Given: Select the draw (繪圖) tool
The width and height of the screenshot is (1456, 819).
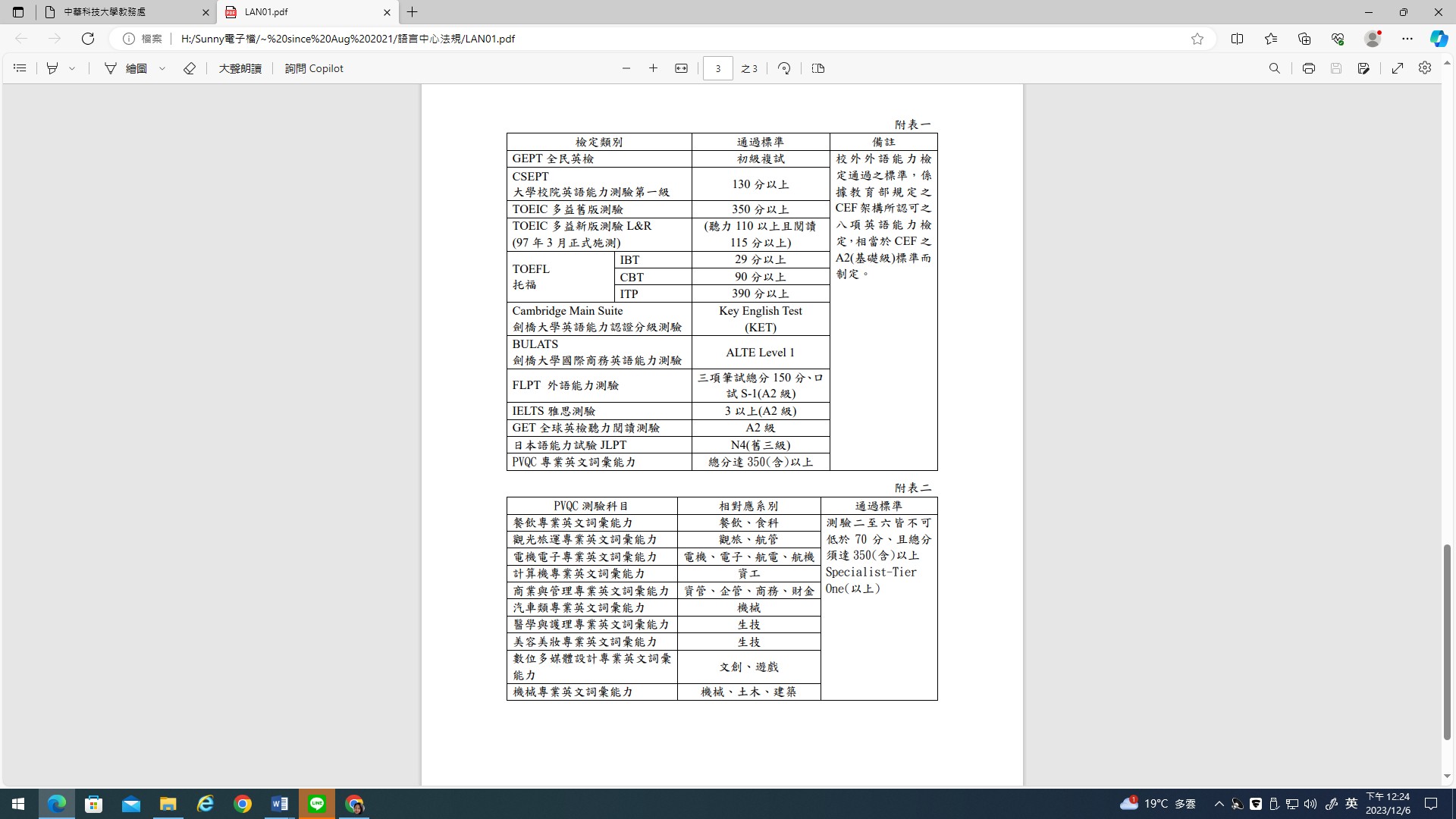Looking at the screenshot, I should (x=126, y=68).
